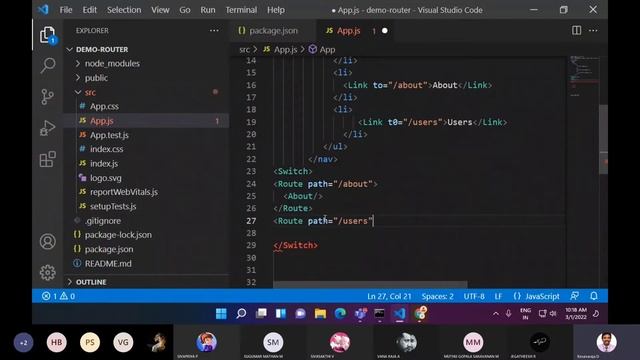
Task: Open App.test.js in the explorer
Action: [x=109, y=135]
